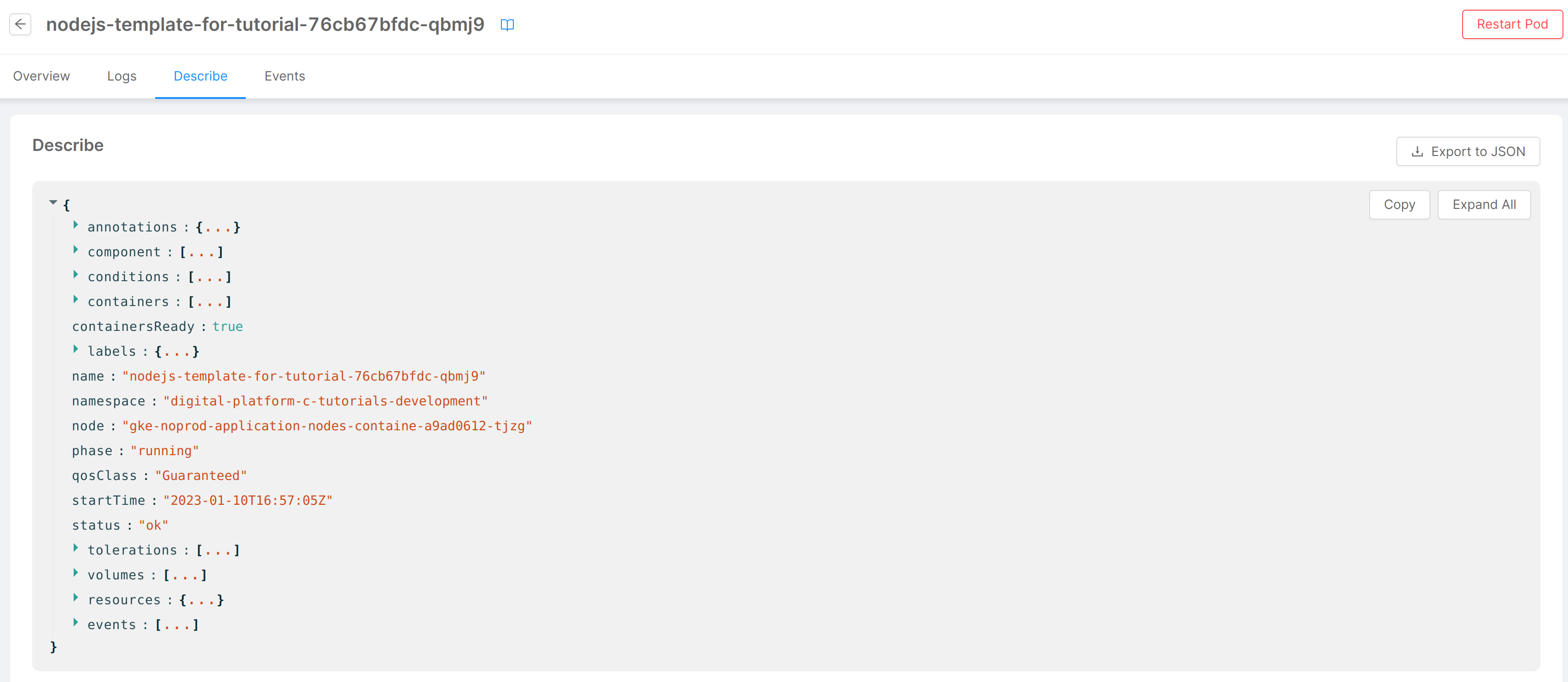
Task: Expand the volumes array
Action: pos(76,573)
